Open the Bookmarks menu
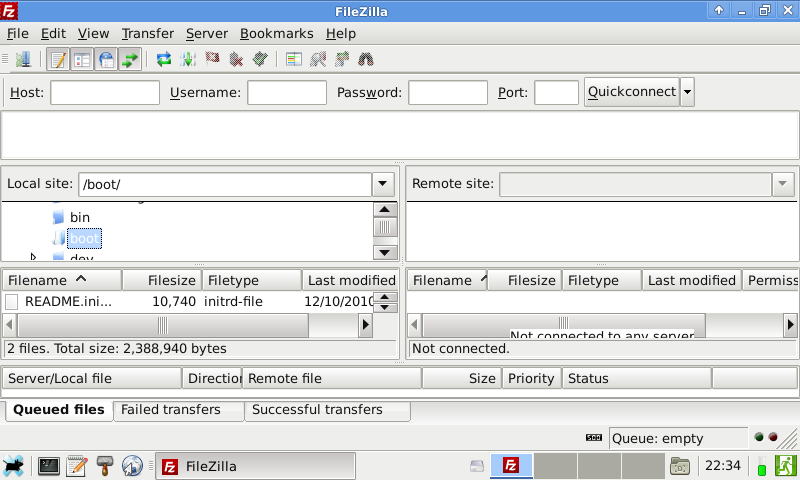Image resolution: width=800 pixels, height=480 pixels. coord(276,33)
